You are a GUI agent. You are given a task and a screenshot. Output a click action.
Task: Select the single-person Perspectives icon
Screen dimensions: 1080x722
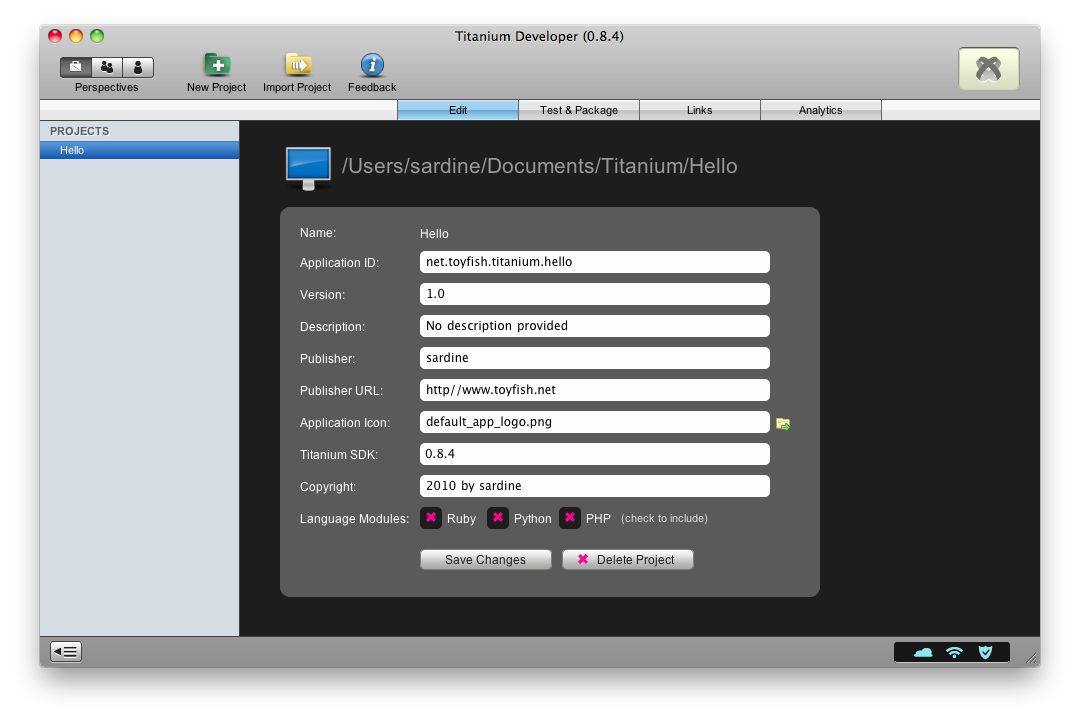[x=138, y=67]
